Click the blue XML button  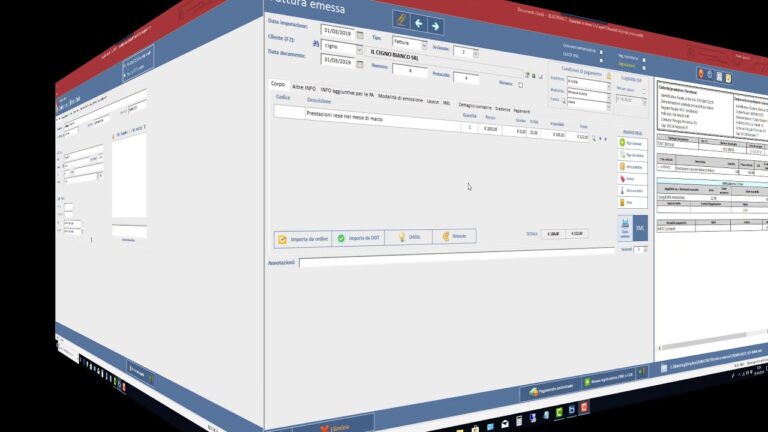pyautogui.click(x=640, y=228)
